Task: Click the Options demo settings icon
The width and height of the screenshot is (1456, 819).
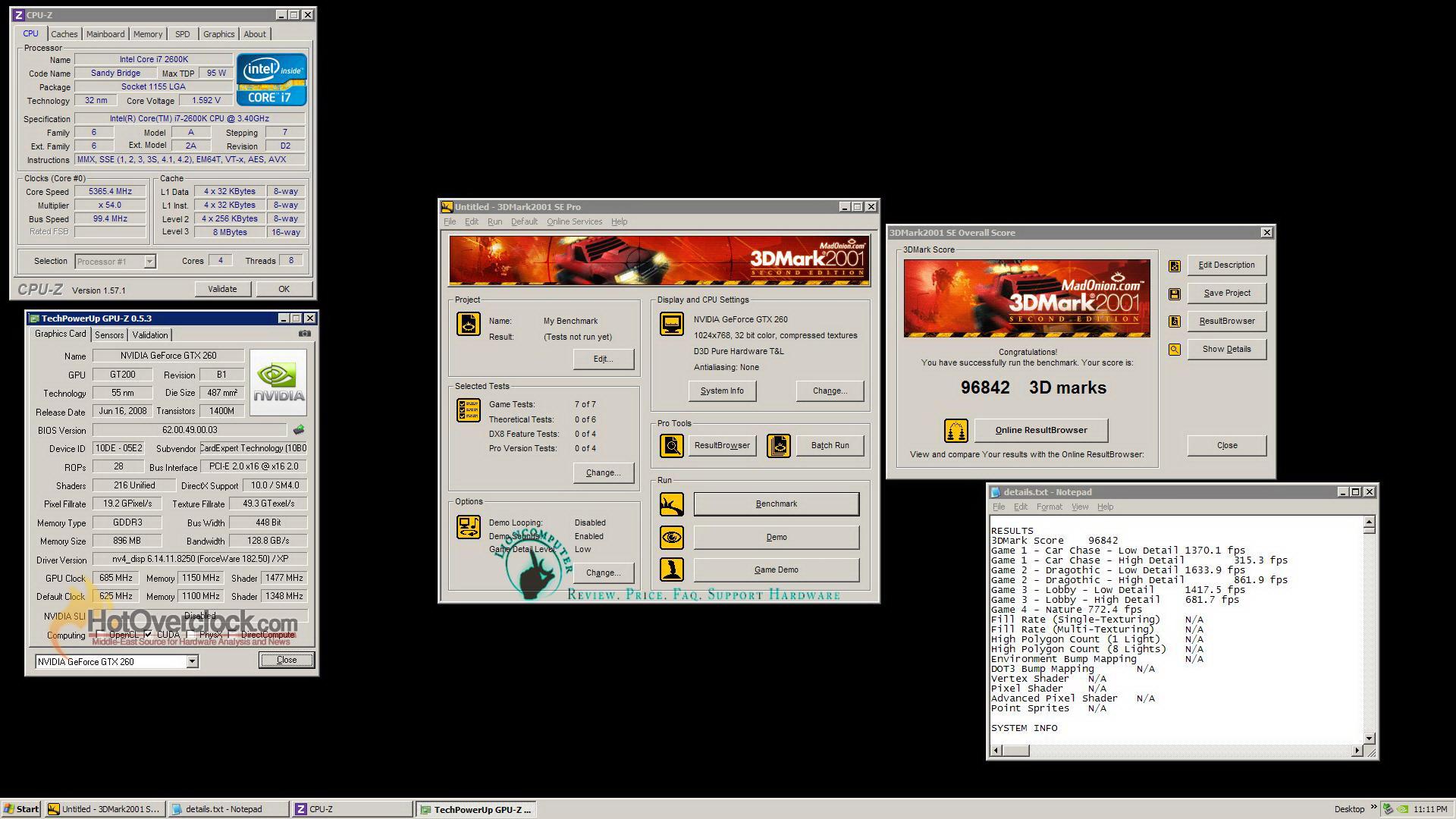Action: [x=468, y=527]
